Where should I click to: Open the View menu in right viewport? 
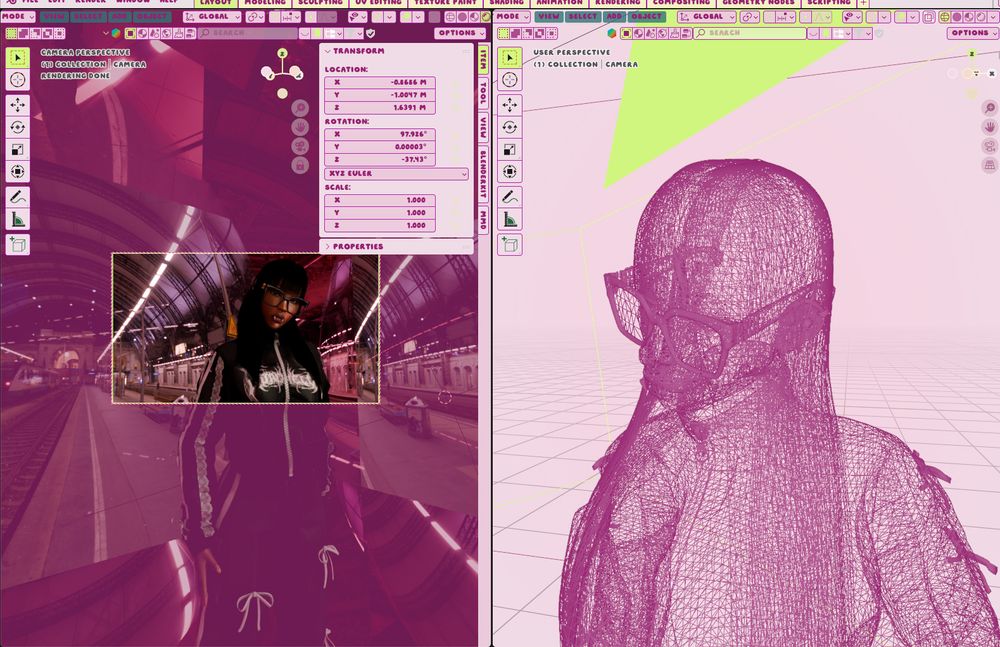(x=548, y=17)
